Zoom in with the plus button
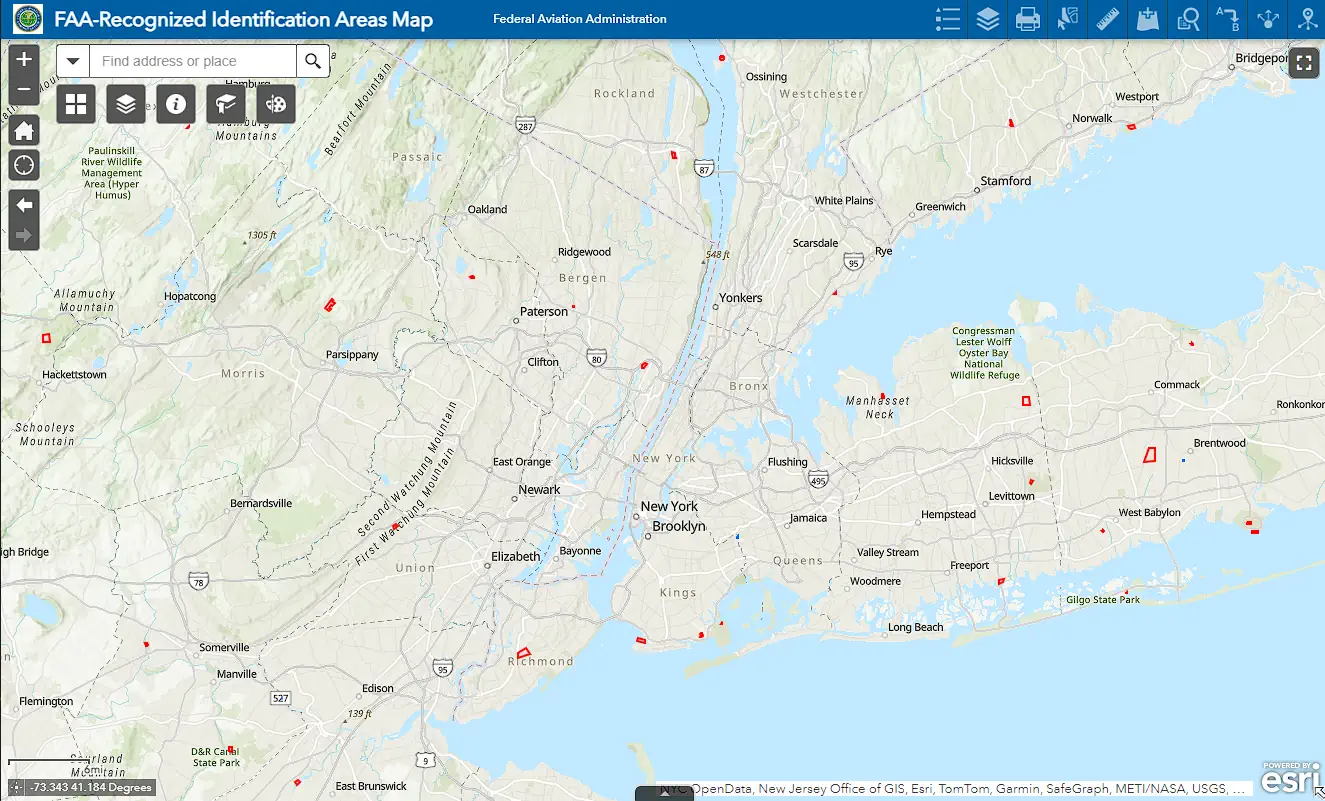 pos(23,58)
